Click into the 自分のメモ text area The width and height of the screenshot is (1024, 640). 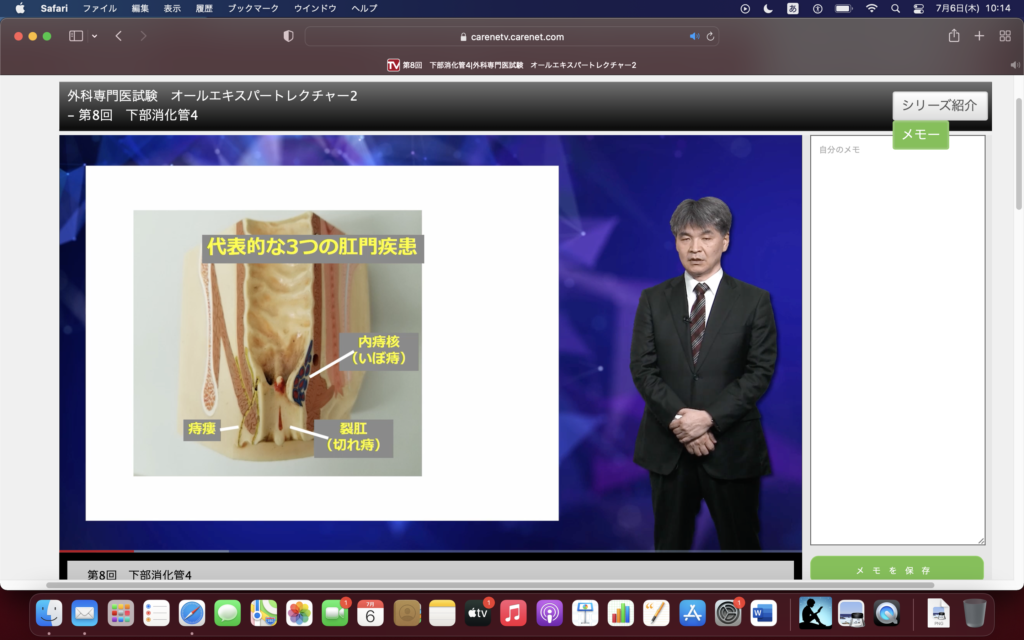[x=897, y=340]
